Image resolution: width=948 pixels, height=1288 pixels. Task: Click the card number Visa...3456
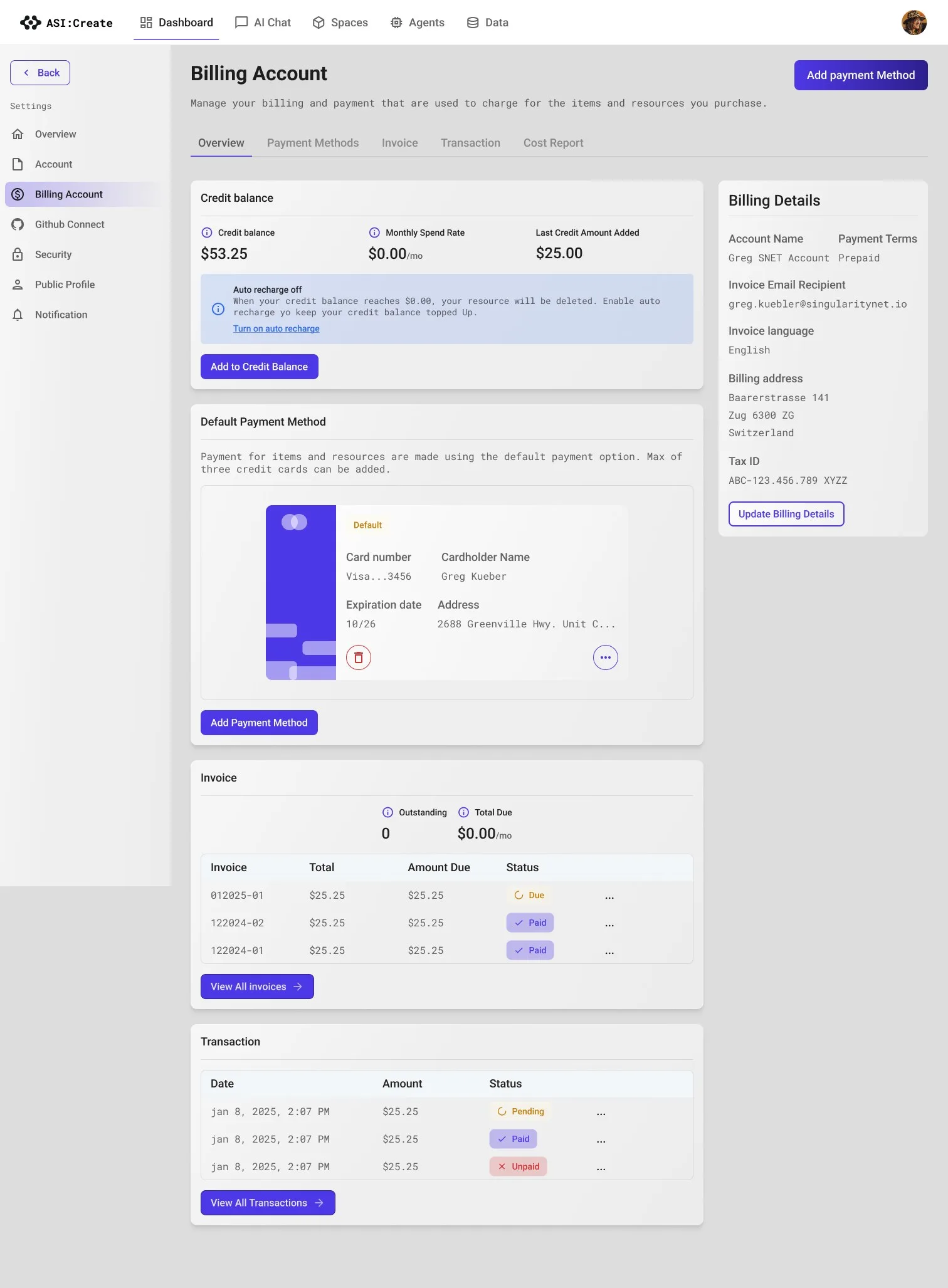(379, 577)
